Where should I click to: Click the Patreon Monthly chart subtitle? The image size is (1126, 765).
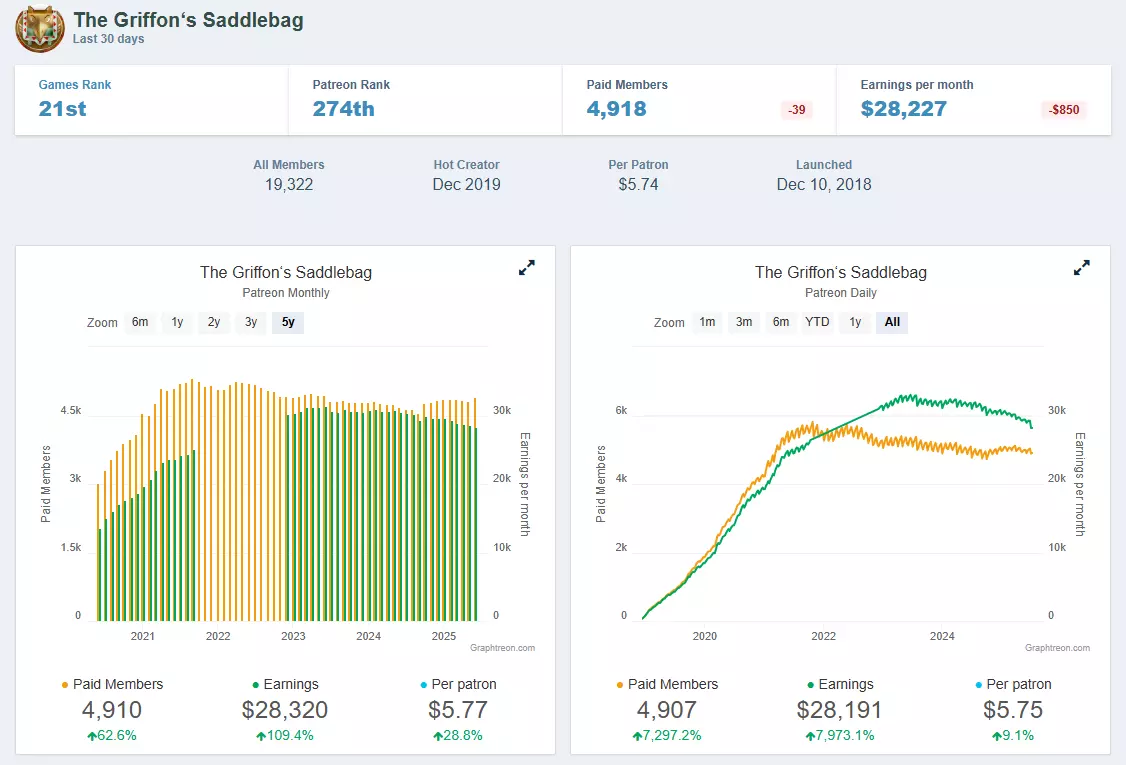pyautogui.click(x=286, y=293)
